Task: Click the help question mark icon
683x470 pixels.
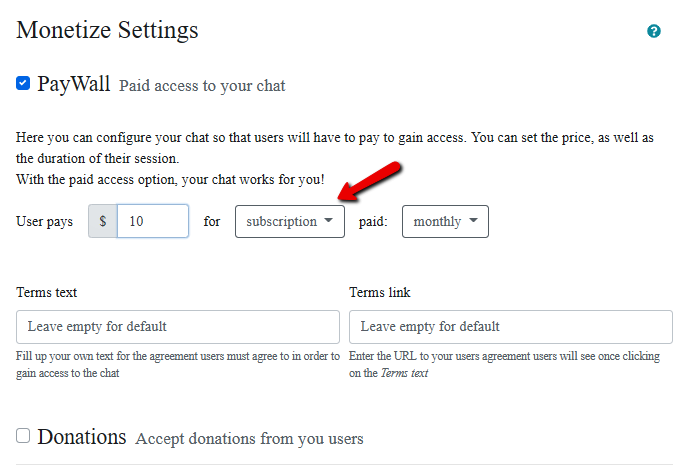Action: pyautogui.click(x=654, y=31)
